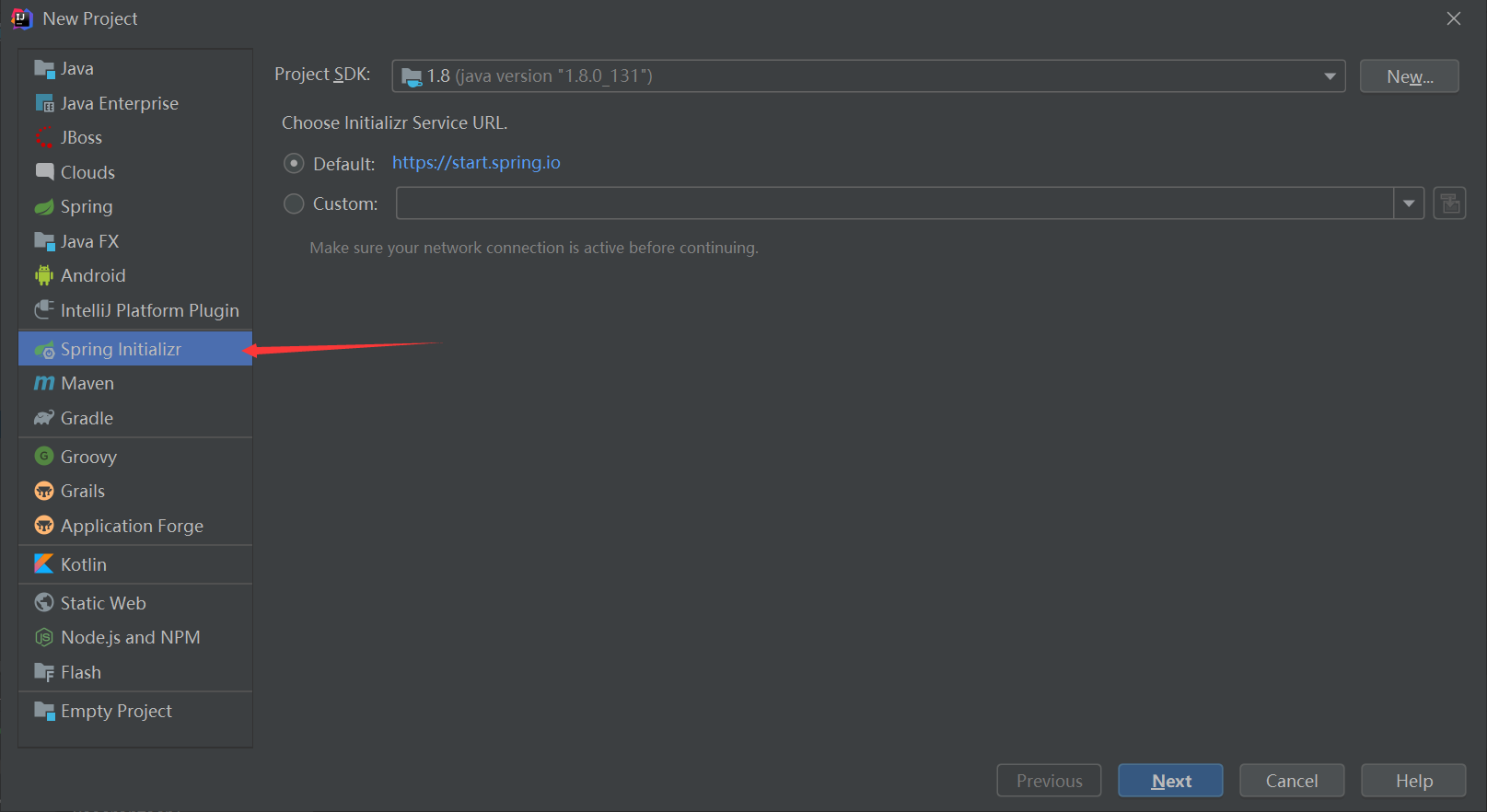Click the Groovy green icon
The image size is (1487, 812).
pyautogui.click(x=44, y=456)
